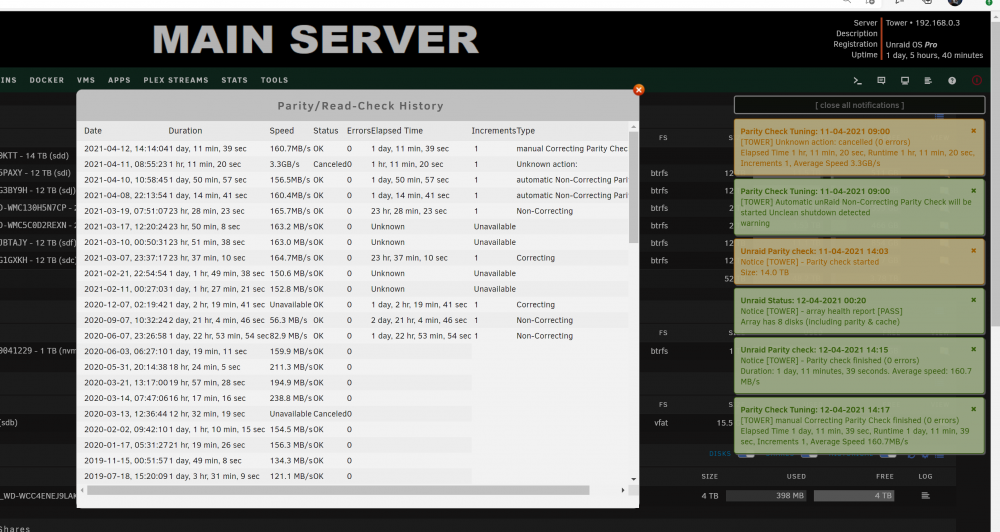Open the web terminal icon

coord(858,80)
